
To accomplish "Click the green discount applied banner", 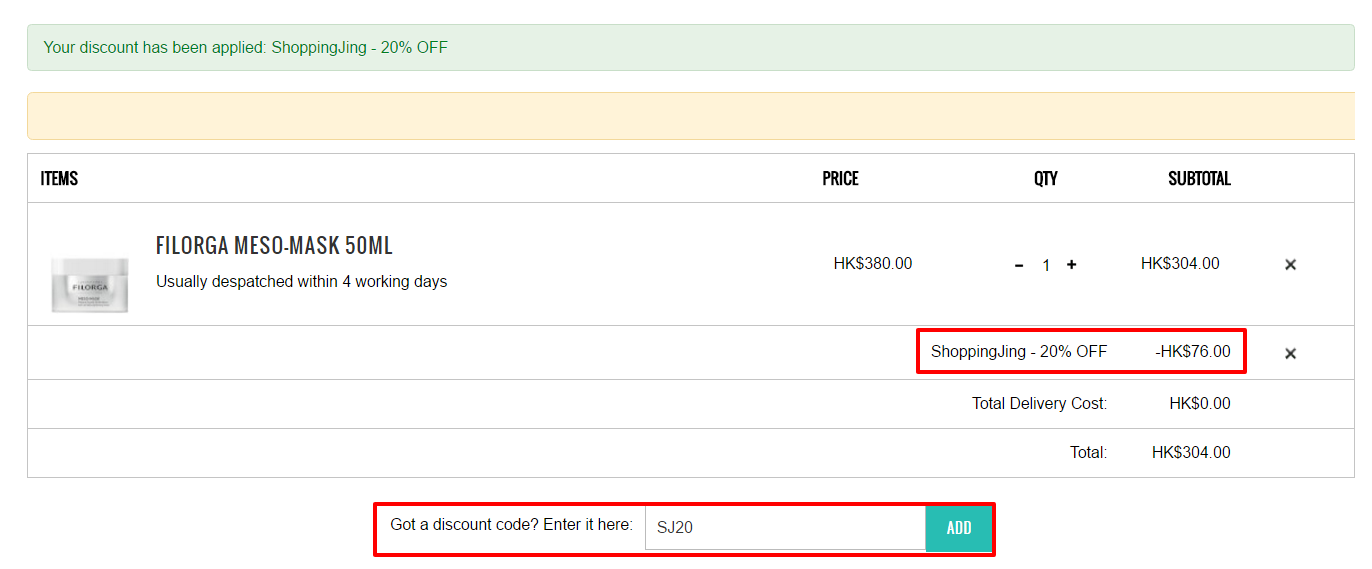I will [x=690, y=47].
